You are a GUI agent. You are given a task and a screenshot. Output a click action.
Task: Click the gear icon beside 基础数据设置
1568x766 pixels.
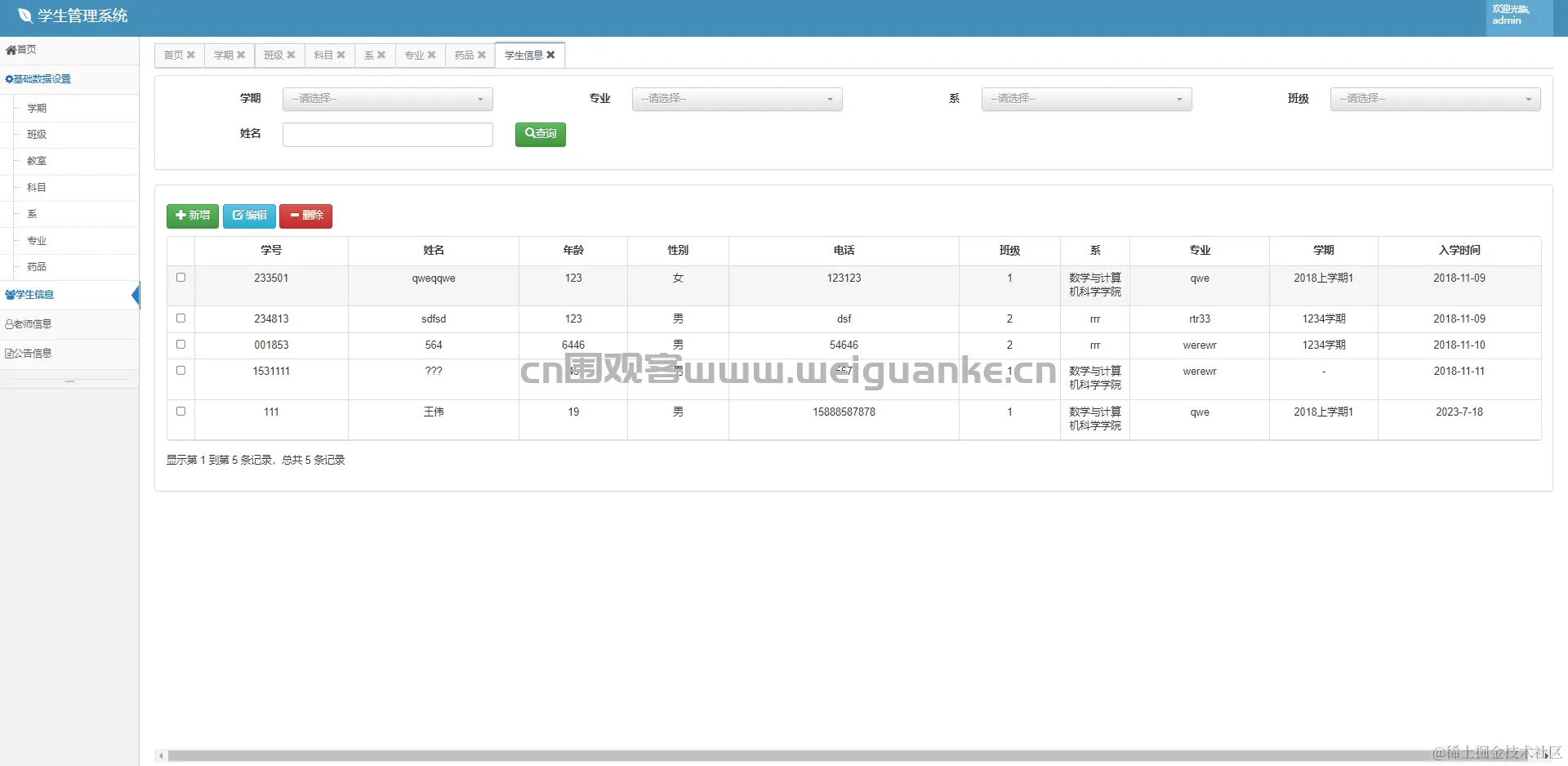9,79
